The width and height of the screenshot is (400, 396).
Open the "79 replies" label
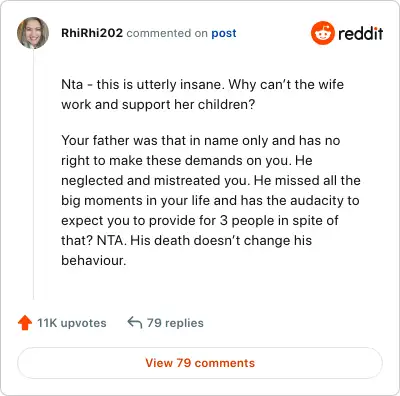coord(175,323)
